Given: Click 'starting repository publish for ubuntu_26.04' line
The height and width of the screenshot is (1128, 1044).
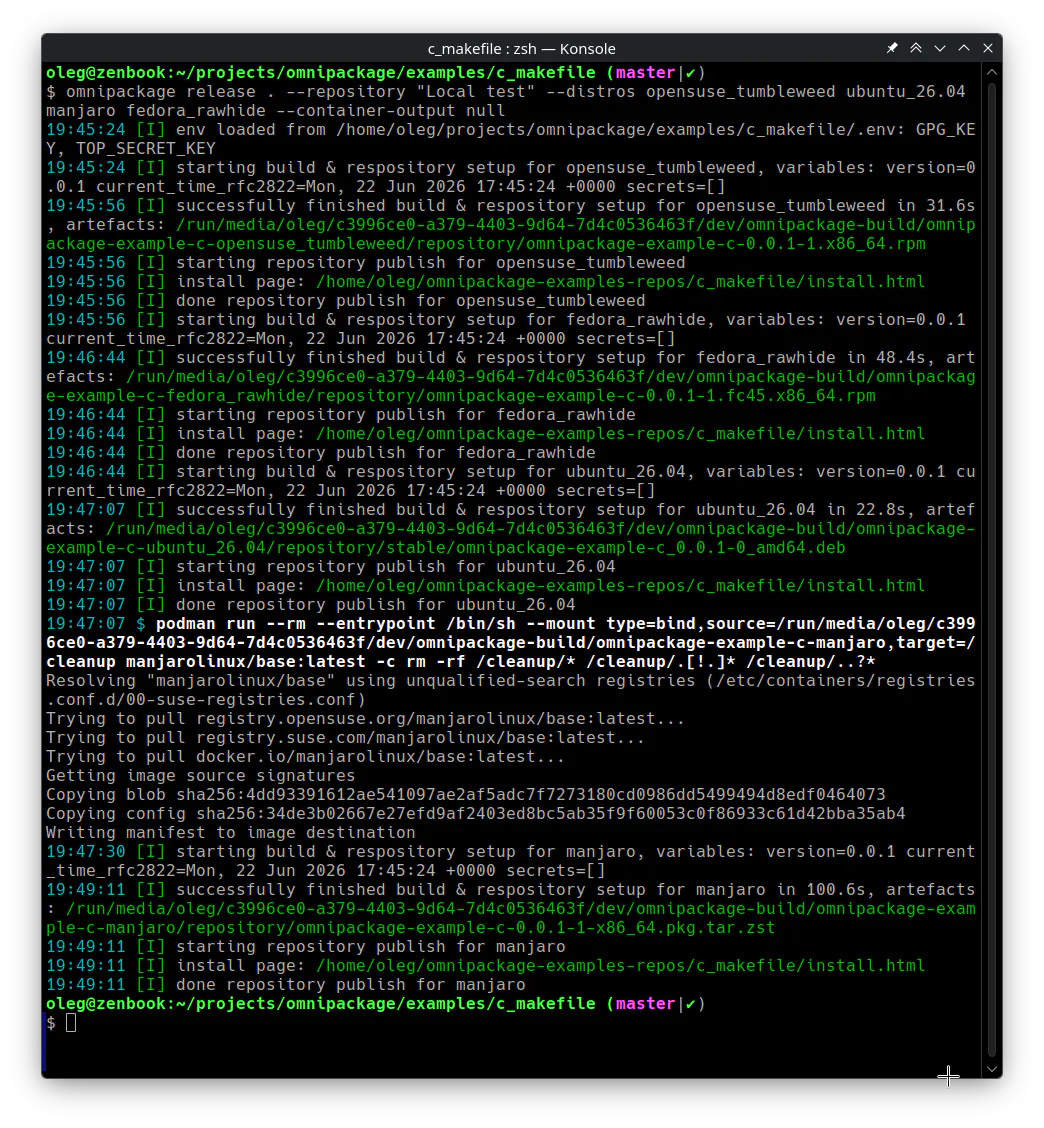Looking at the screenshot, I should (x=330, y=567).
